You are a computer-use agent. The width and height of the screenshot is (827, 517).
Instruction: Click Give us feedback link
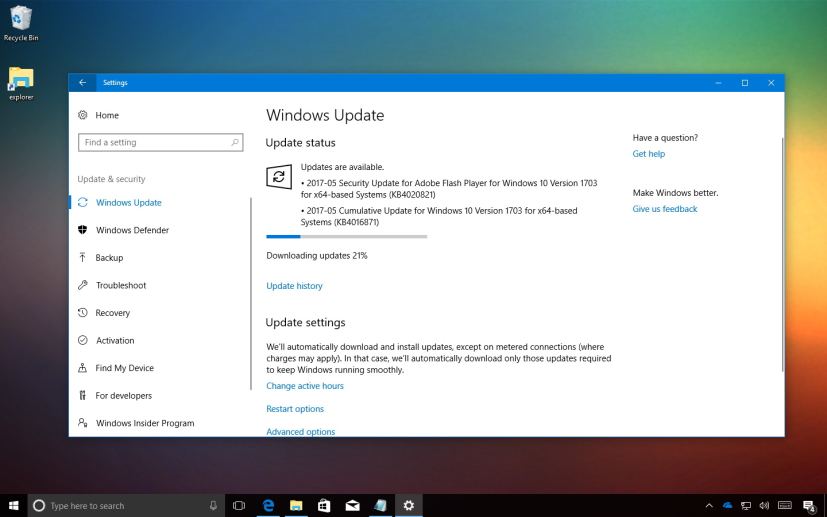(665, 209)
